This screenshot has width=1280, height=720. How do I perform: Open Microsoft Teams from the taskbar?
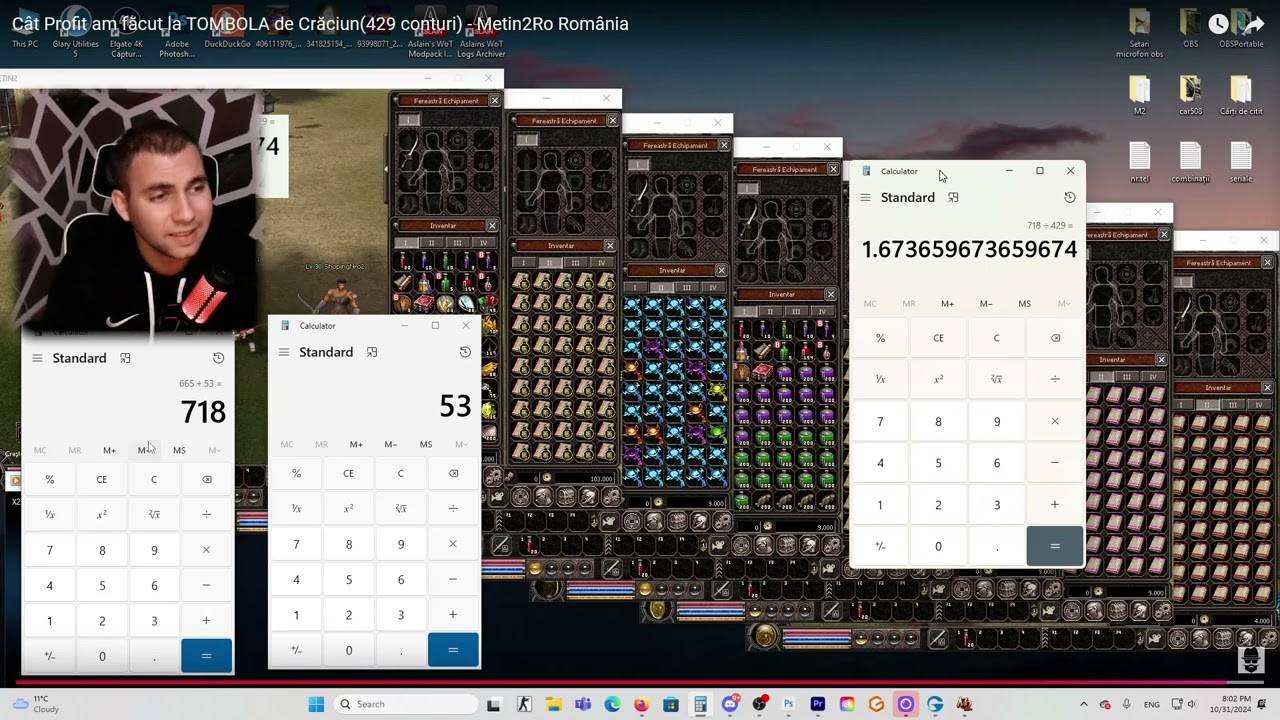point(582,704)
